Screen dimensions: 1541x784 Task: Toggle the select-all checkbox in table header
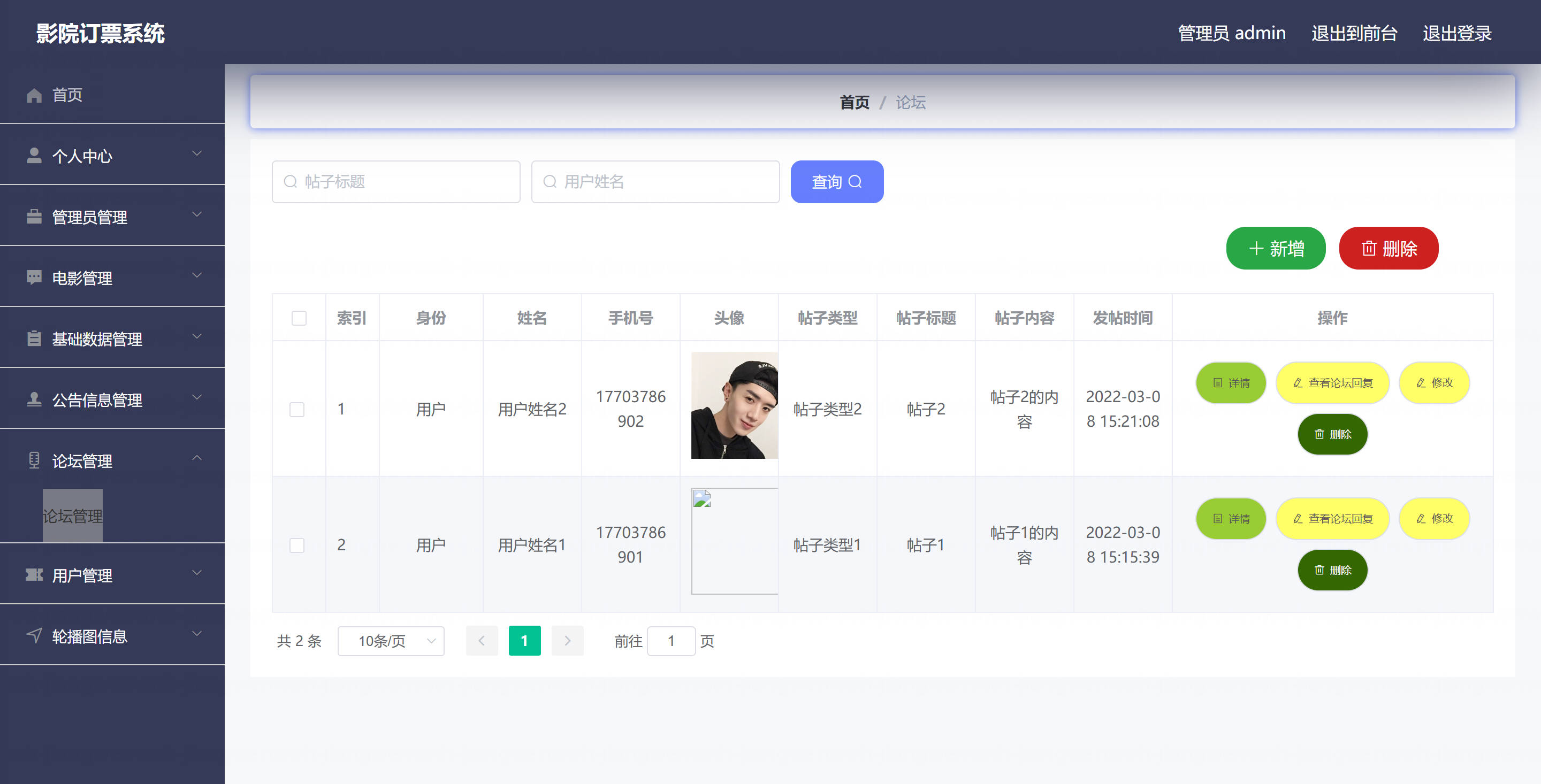[299, 318]
